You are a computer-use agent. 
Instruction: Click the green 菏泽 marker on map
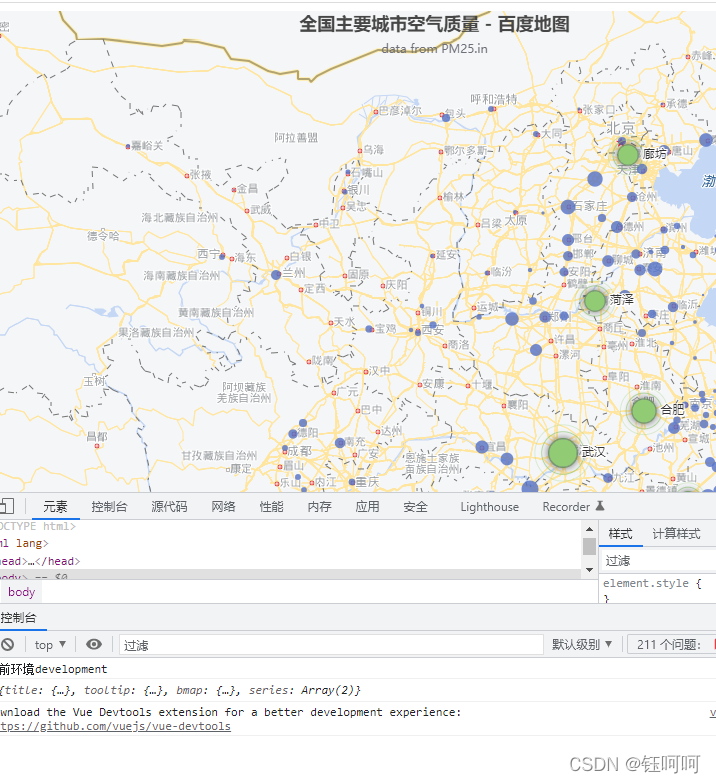[x=595, y=301]
